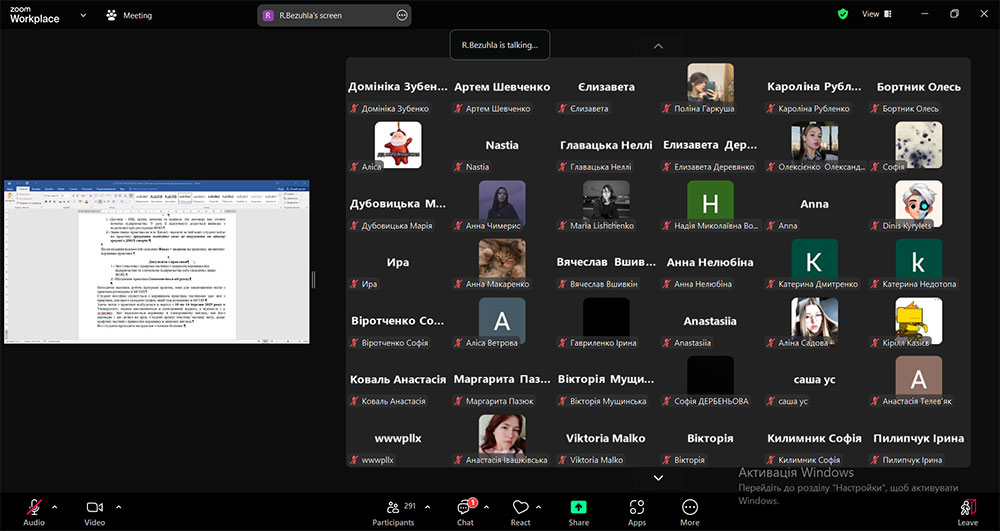Click the muted mic icon beside Anastasiia

[667, 342]
